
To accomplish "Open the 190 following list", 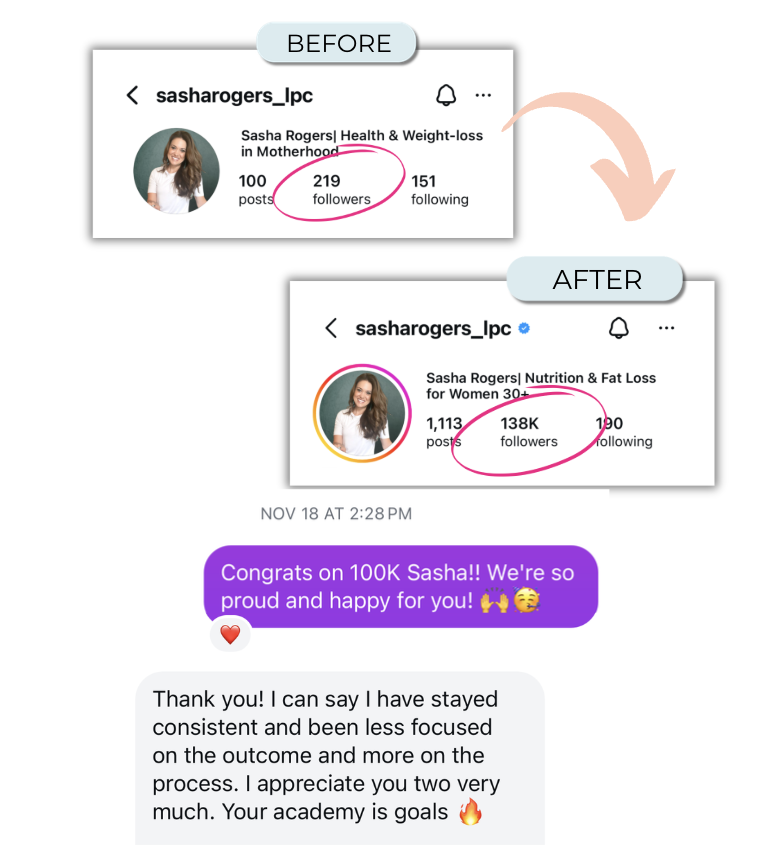I will (624, 432).
